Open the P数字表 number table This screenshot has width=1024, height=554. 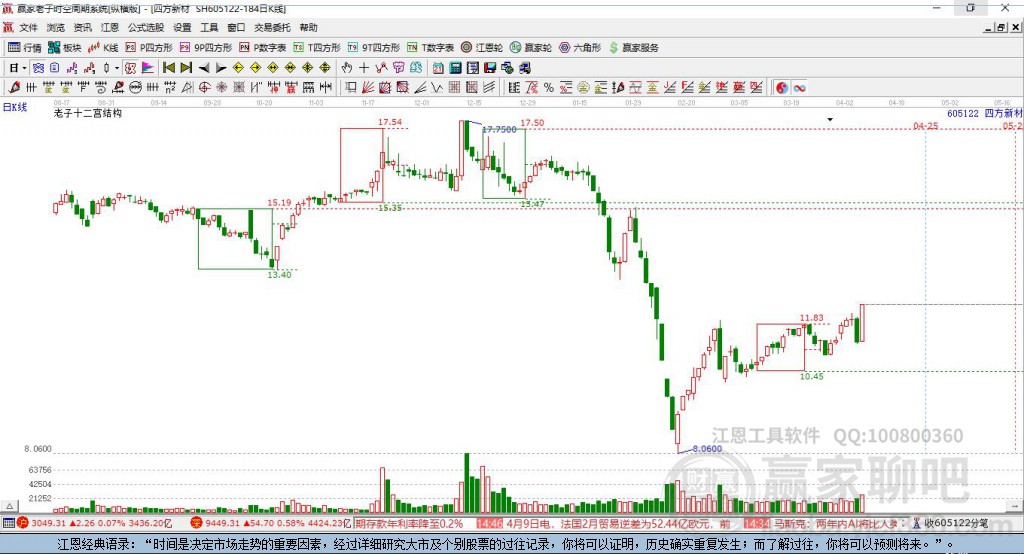coord(263,48)
